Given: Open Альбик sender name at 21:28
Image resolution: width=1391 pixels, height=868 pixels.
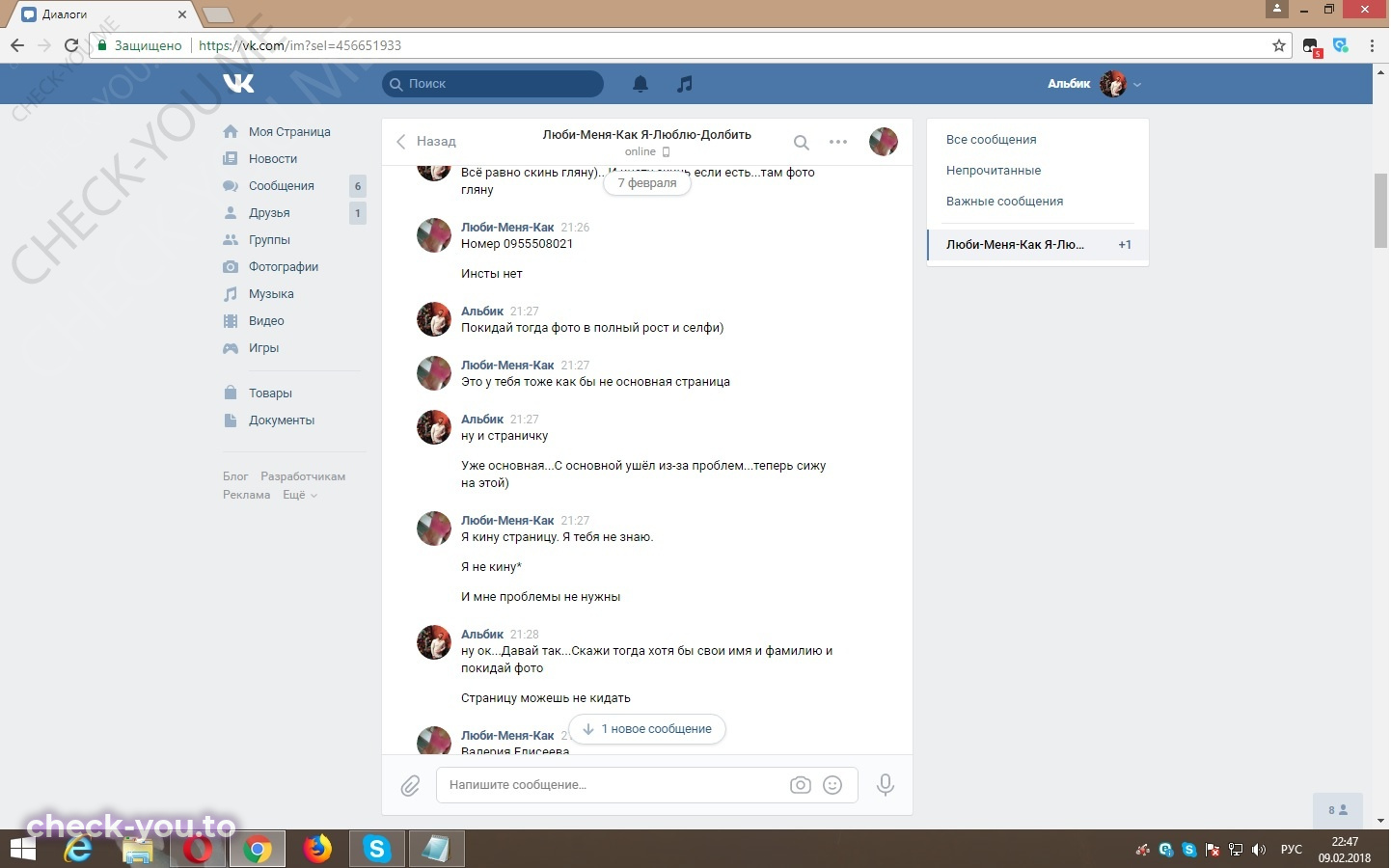Looking at the screenshot, I should click(x=482, y=635).
